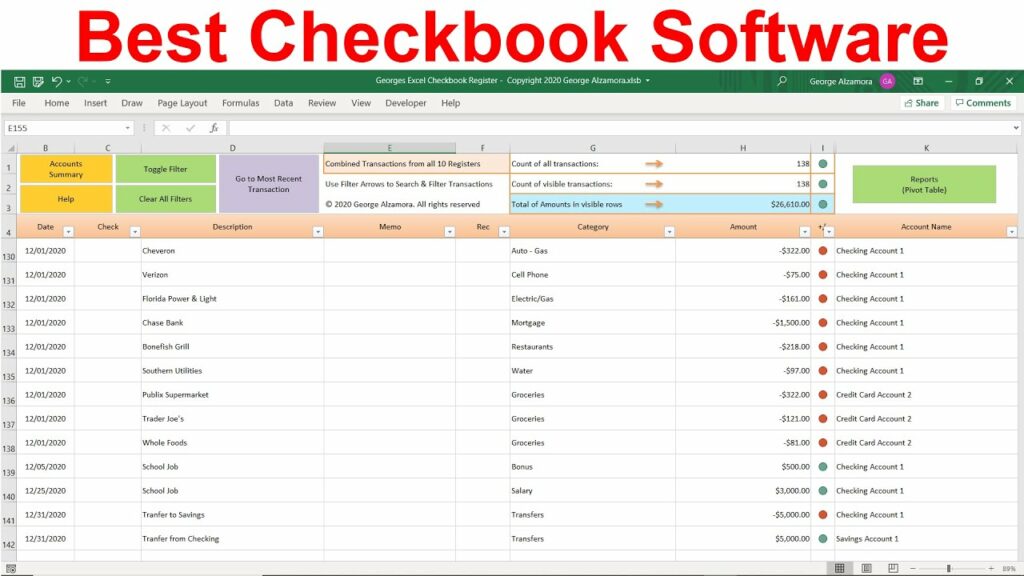Click Go to Most Recent Transaction button
This screenshot has width=1024, height=576.
tap(268, 184)
